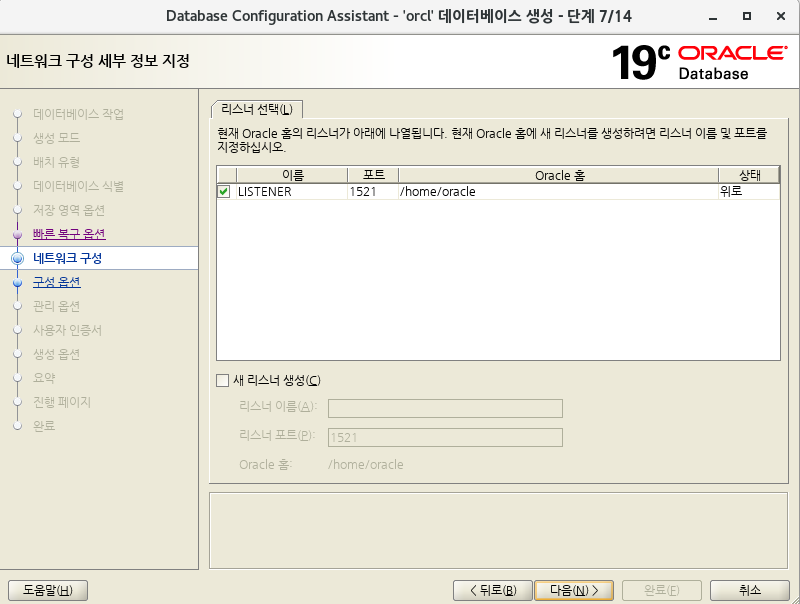Screen dimensions: 800x604
Task: Click the 구성 옵션 step bullet icon
Action: click(x=17, y=283)
